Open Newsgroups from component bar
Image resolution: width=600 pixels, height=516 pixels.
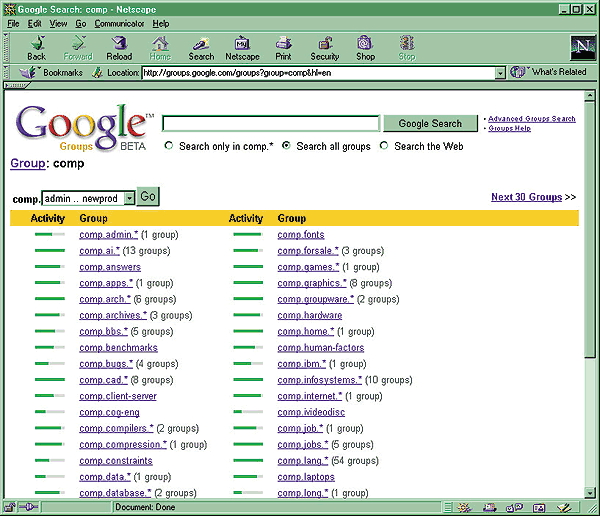pos(515,508)
